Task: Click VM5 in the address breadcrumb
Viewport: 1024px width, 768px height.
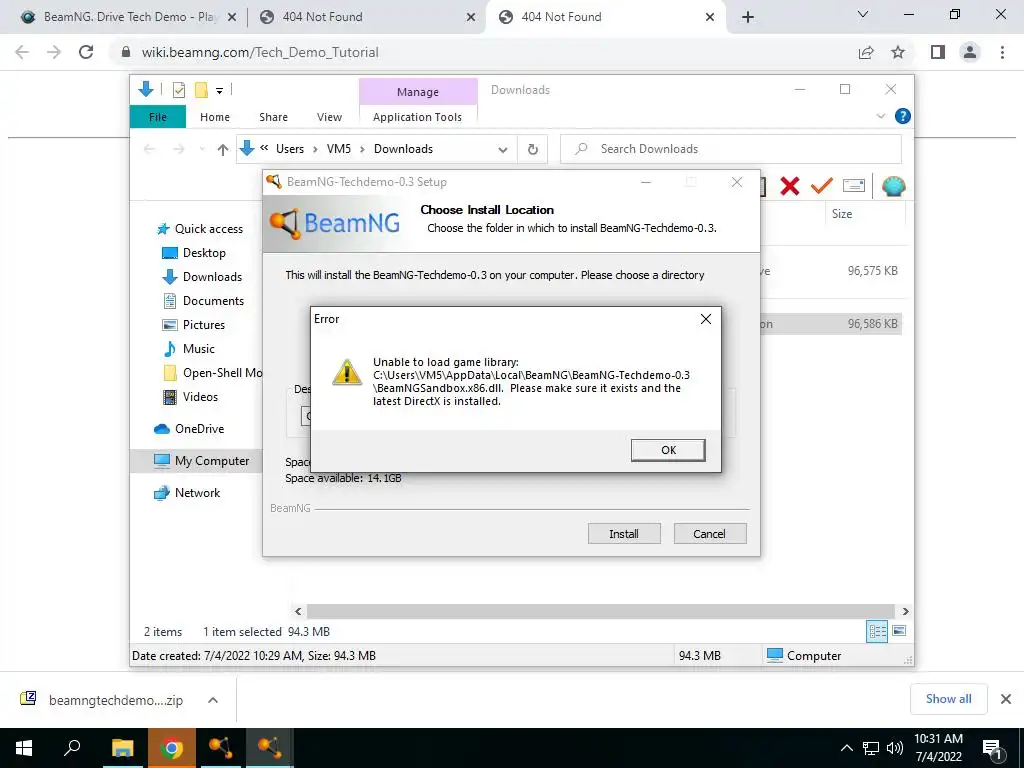Action: [338, 149]
